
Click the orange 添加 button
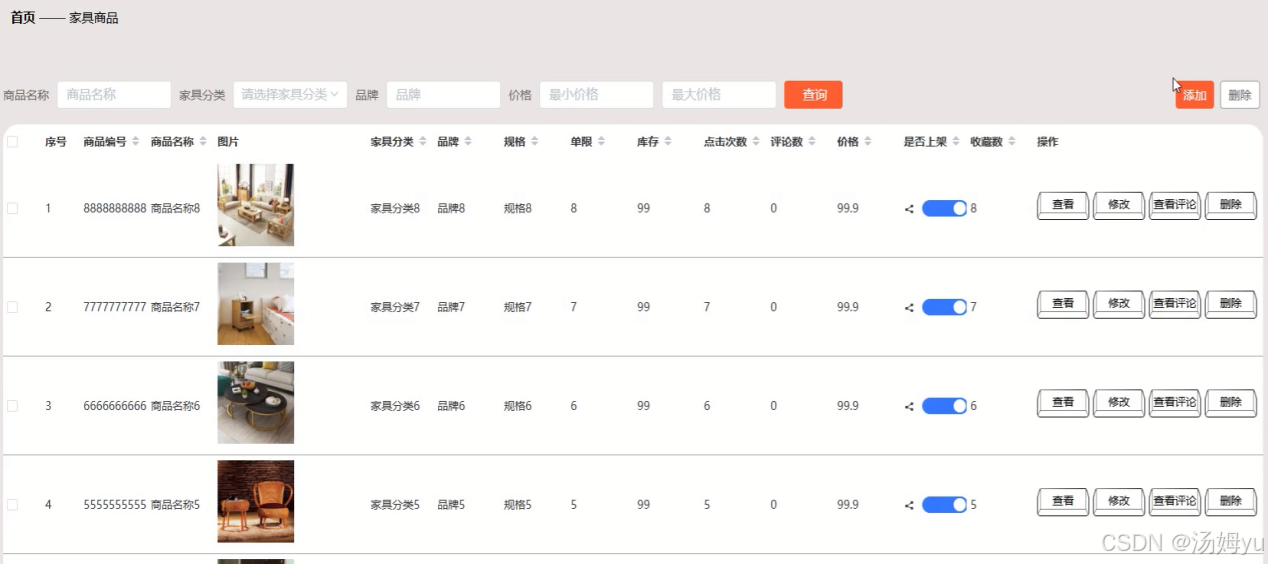pos(1194,95)
